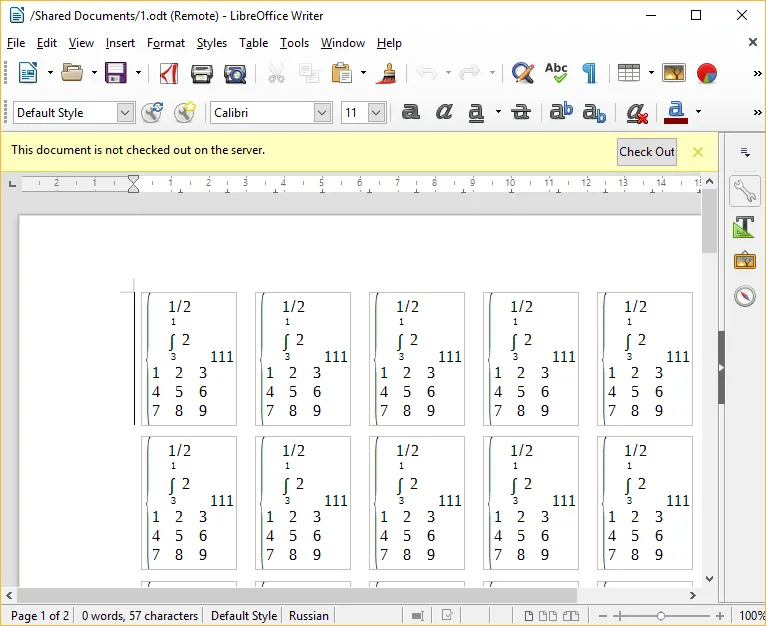
Task: Insert a chart
Action: tap(706, 74)
